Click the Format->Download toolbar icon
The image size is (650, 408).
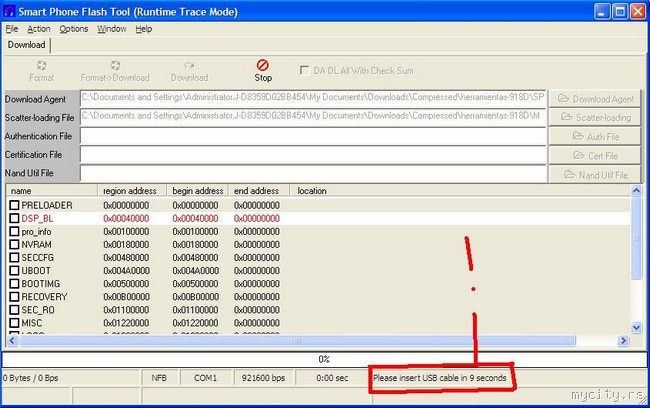(x=115, y=66)
